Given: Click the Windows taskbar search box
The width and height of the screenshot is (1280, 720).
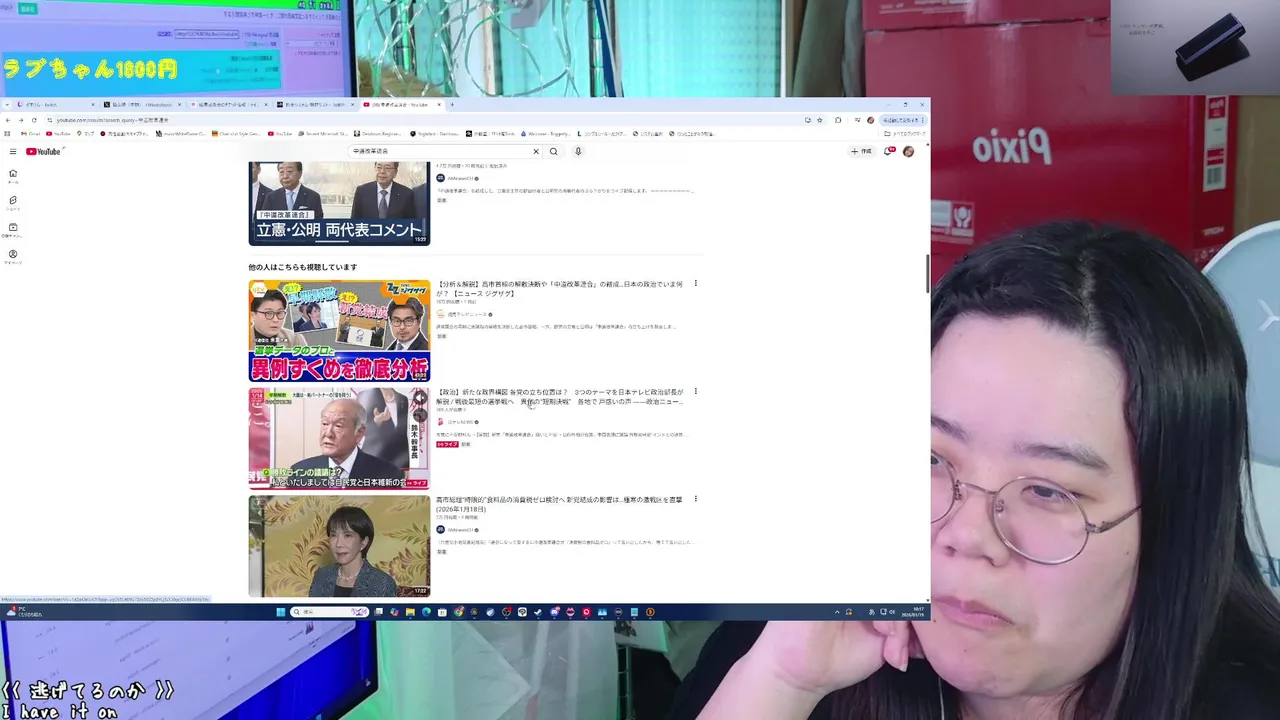Looking at the screenshot, I should click(331, 612).
